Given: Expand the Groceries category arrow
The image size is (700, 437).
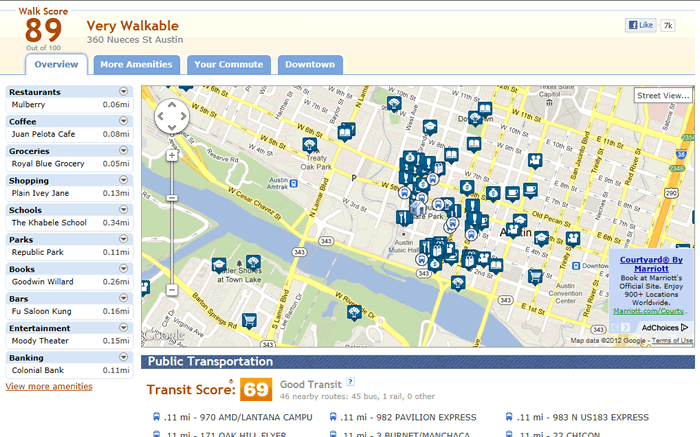Looking at the screenshot, I should [x=124, y=150].
